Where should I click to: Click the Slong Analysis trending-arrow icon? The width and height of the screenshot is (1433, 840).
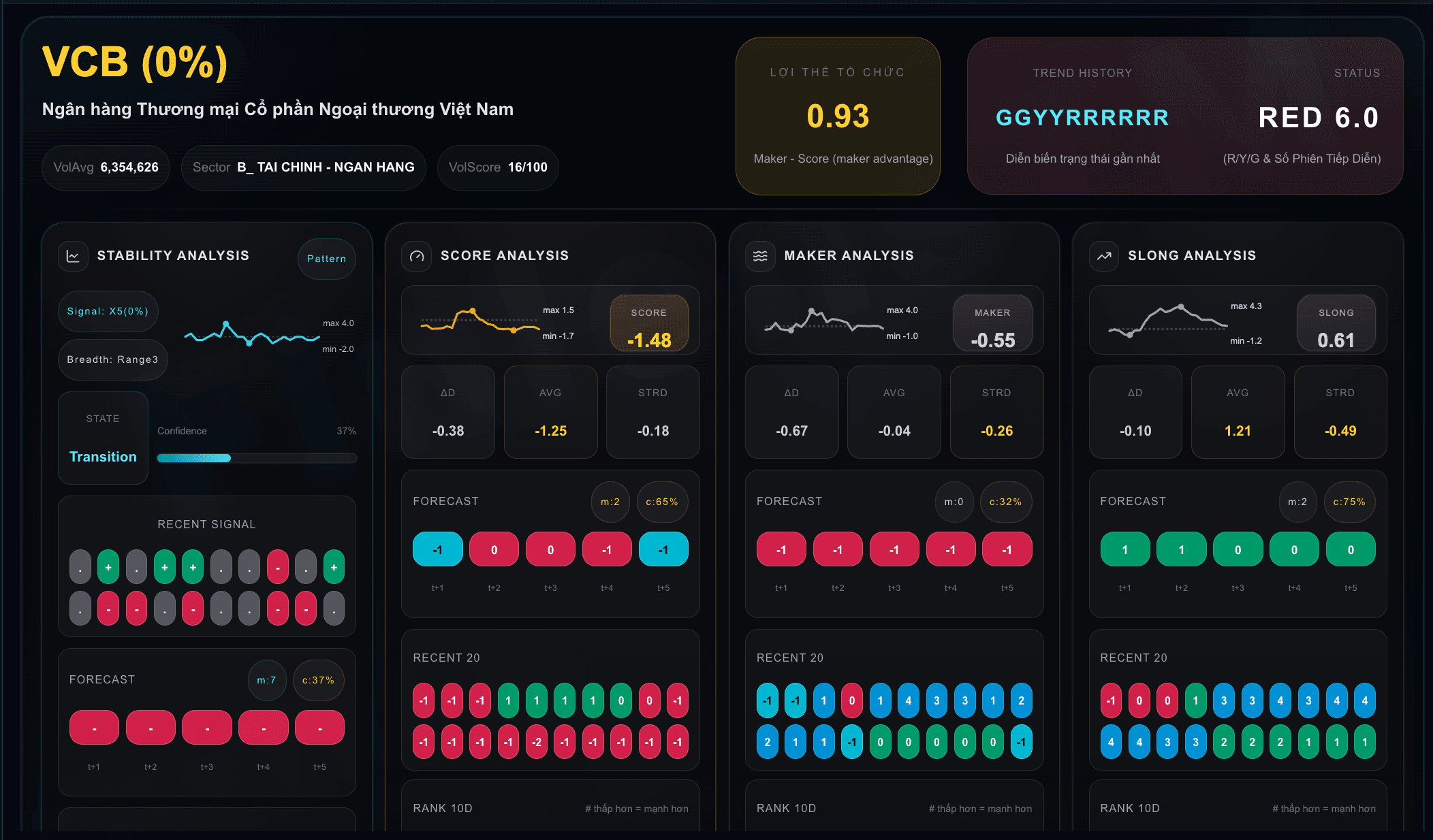[x=1104, y=256]
